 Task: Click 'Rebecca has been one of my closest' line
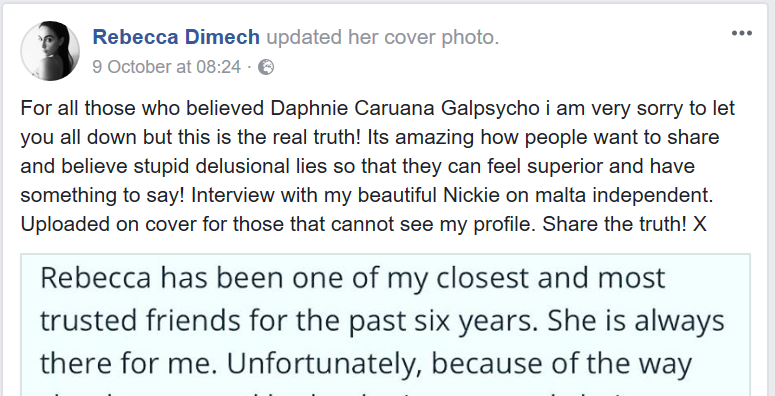(x=352, y=278)
